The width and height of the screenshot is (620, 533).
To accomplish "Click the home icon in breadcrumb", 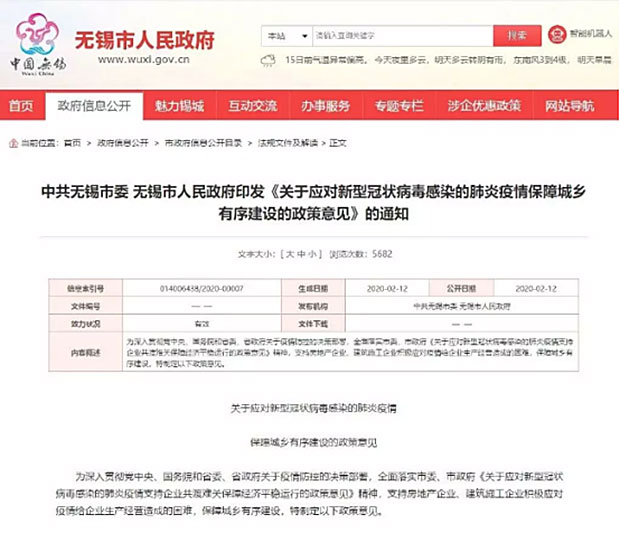I will [13, 143].
